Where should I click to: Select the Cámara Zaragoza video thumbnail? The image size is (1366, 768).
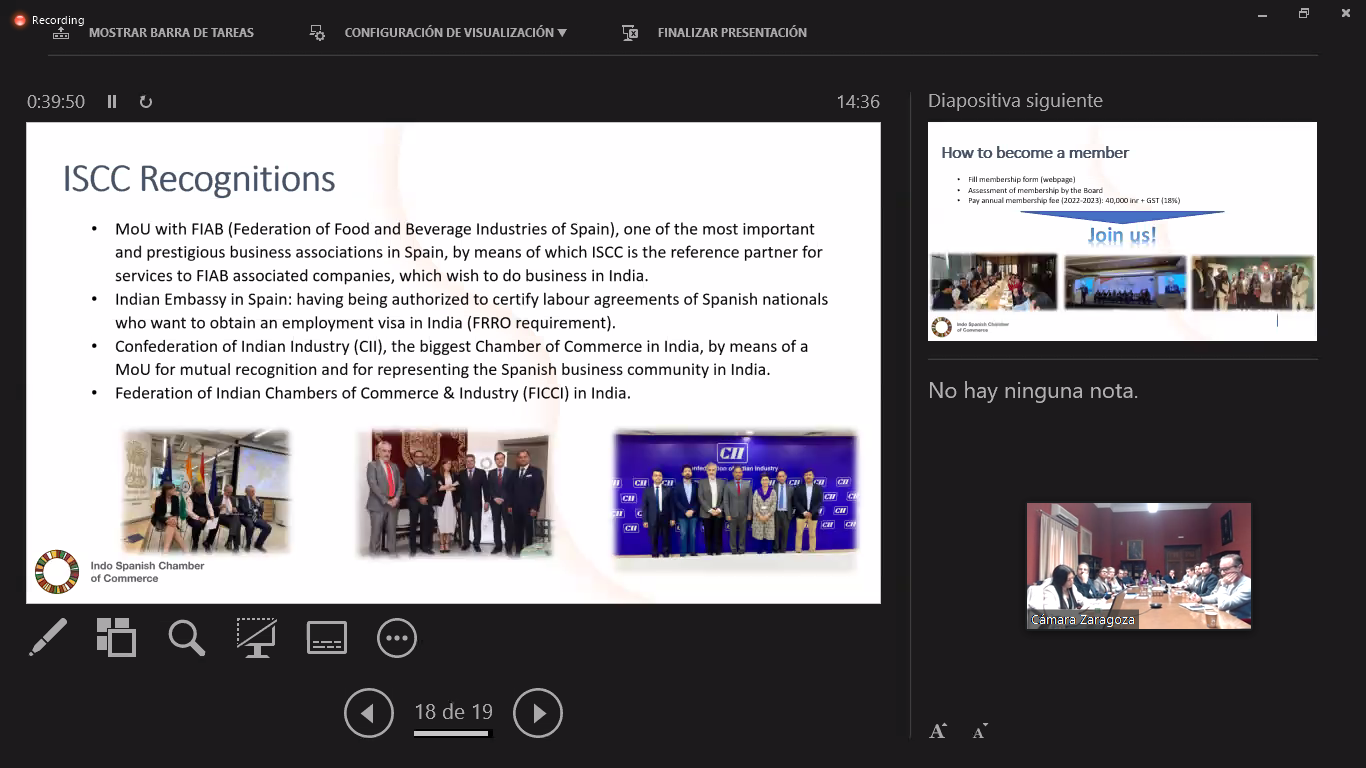tap(1138, 566)
